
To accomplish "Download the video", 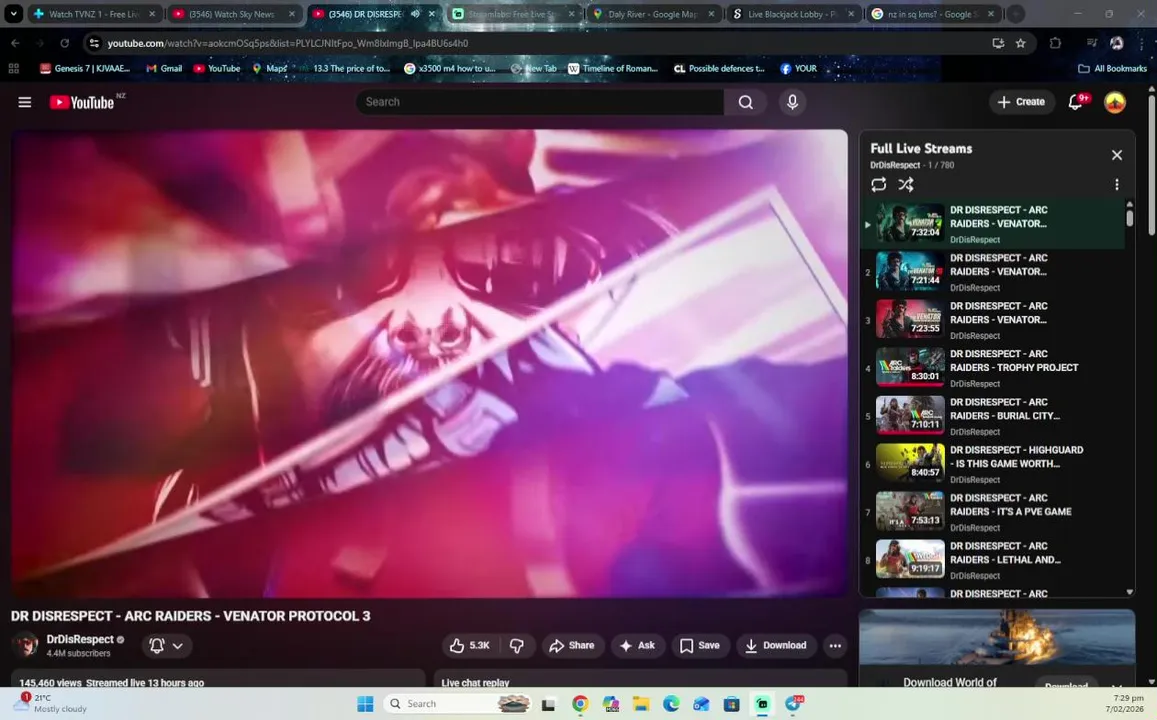I will click(776, 645).
